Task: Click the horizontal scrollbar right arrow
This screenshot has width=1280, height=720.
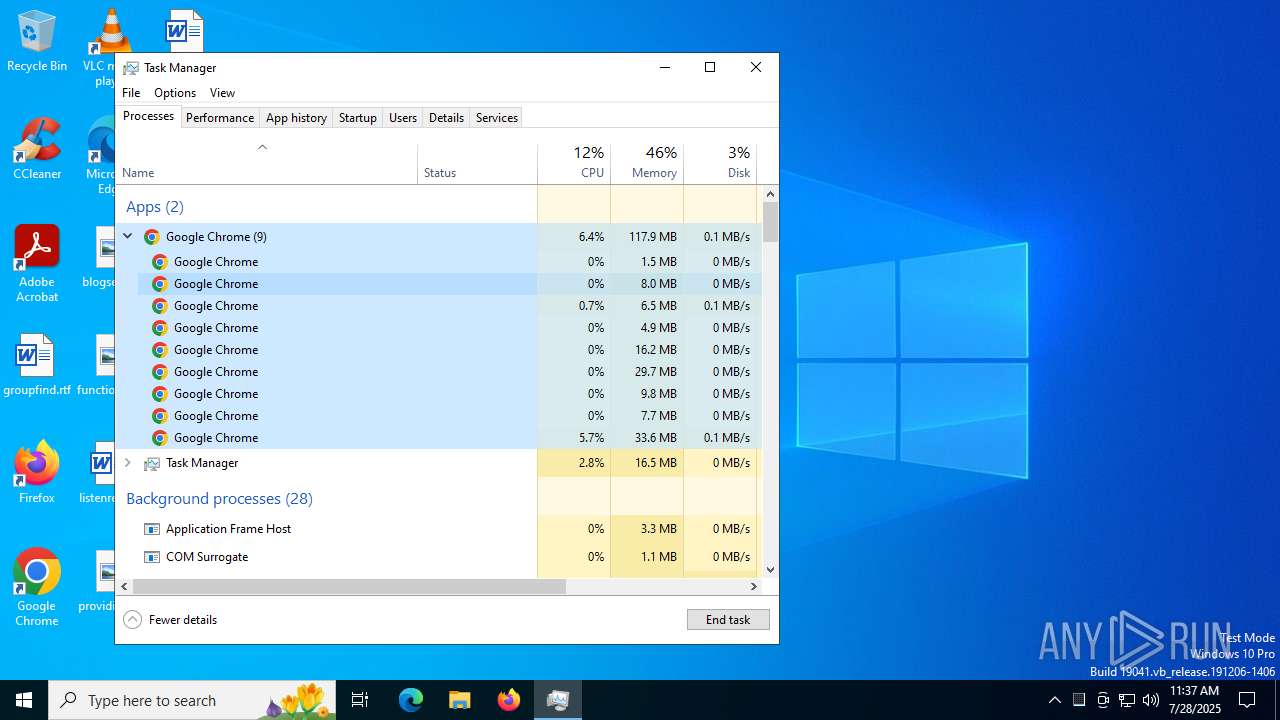Action: pos(754,587)
